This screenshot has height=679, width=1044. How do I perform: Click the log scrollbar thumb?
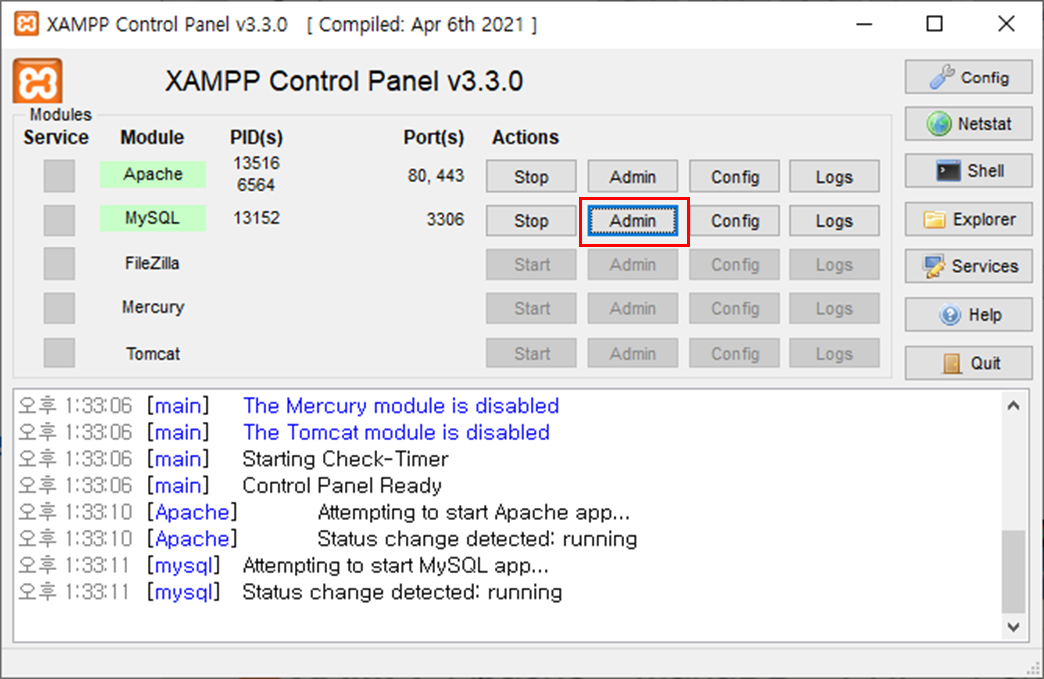point(1013,571)
